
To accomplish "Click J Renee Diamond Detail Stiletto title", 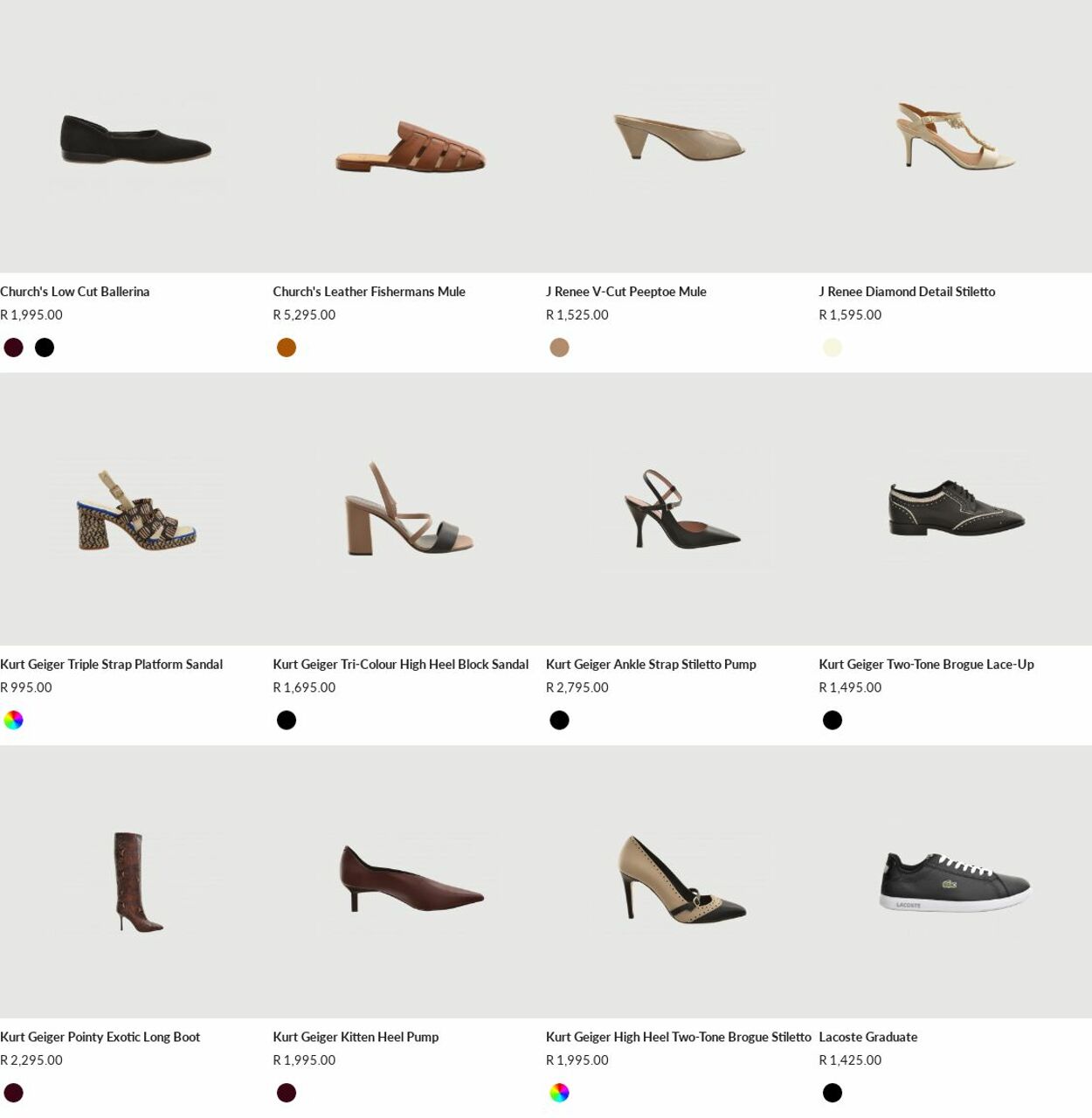I will (x=907, y=292).
